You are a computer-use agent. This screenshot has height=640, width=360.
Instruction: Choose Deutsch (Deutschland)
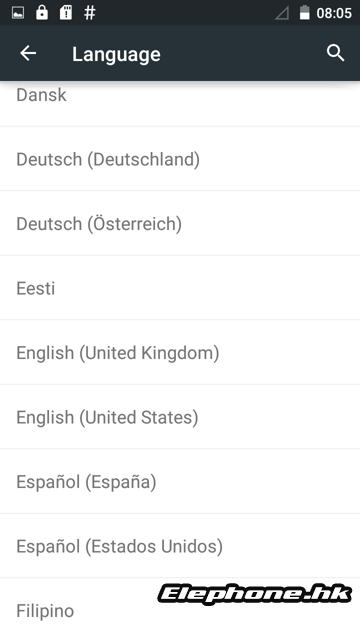click(180, 159)
